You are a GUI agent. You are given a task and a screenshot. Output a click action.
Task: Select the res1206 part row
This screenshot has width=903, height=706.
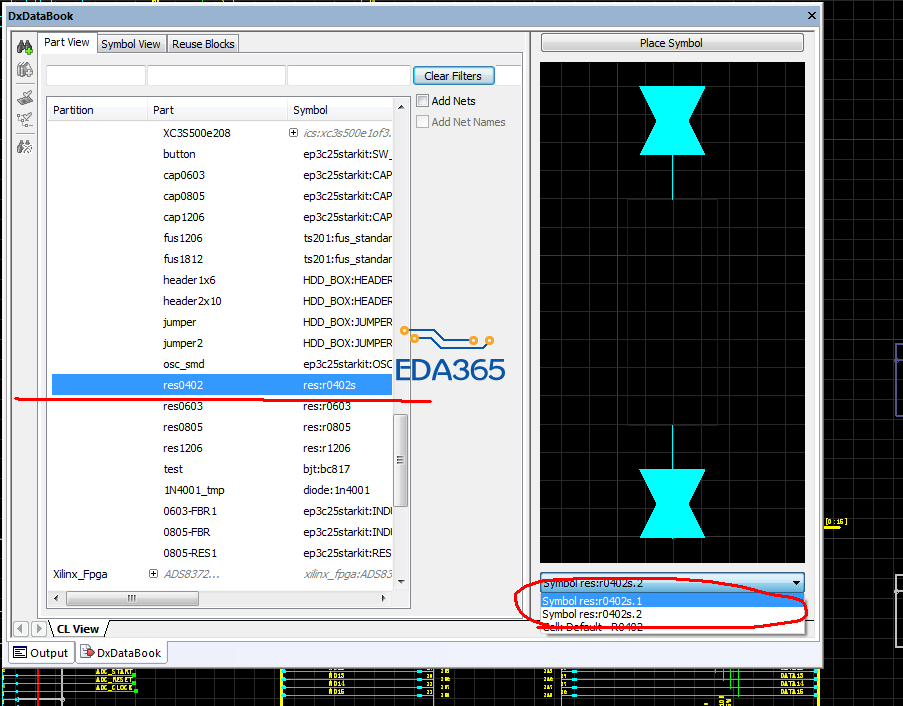[222, 448]
